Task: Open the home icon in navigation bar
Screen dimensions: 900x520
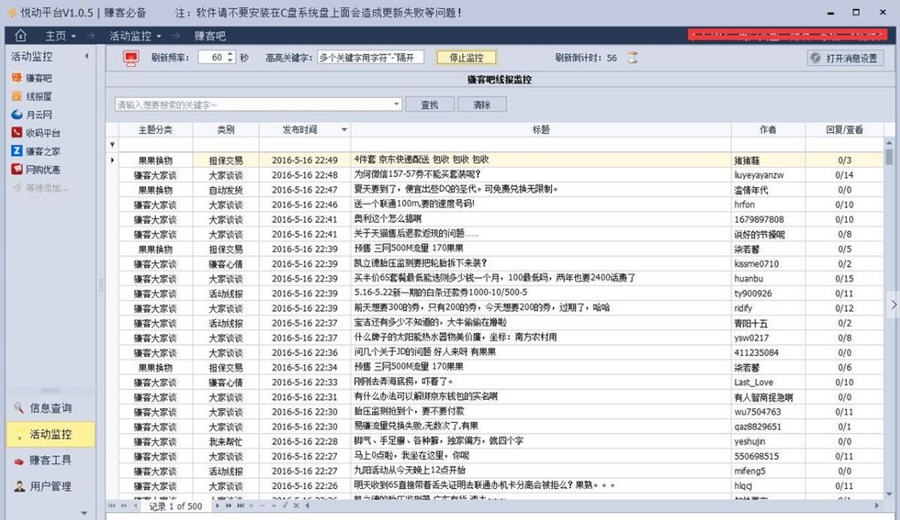Action: point(21,36)
